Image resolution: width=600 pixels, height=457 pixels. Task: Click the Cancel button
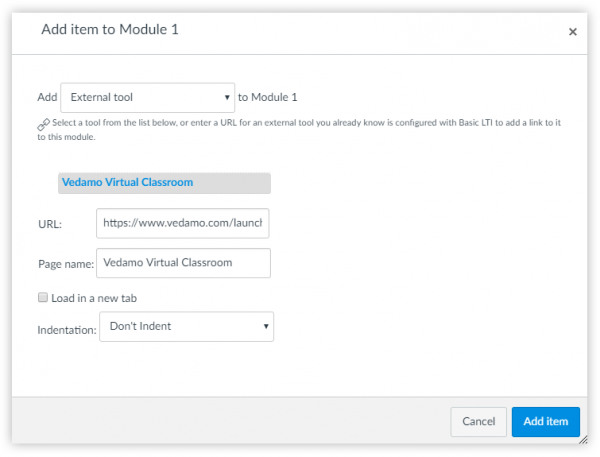(x=479, y=422)
